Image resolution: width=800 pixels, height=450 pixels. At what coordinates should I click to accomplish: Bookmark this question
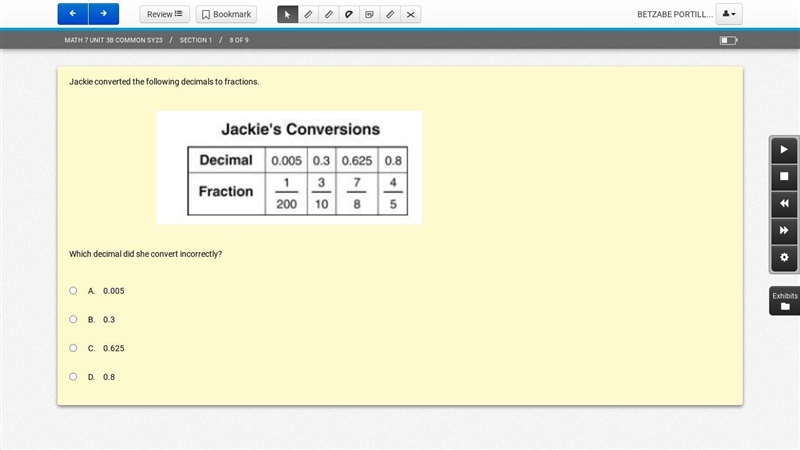[x=226, y=14]
